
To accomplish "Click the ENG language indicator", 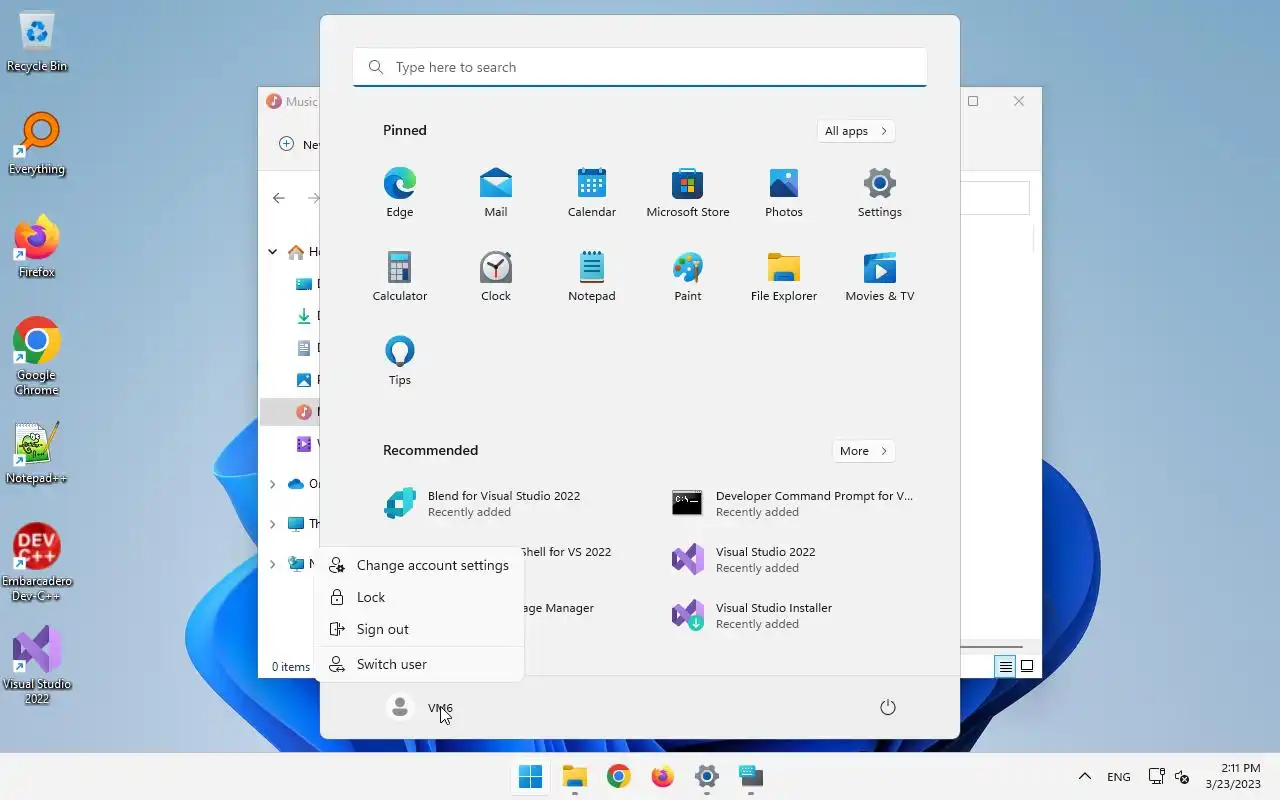I will click(1119, 777).
